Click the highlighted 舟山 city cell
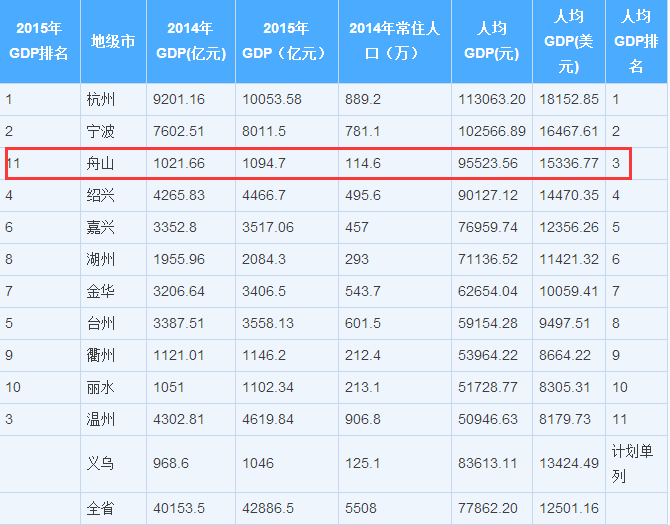 (x=101, y=164)
